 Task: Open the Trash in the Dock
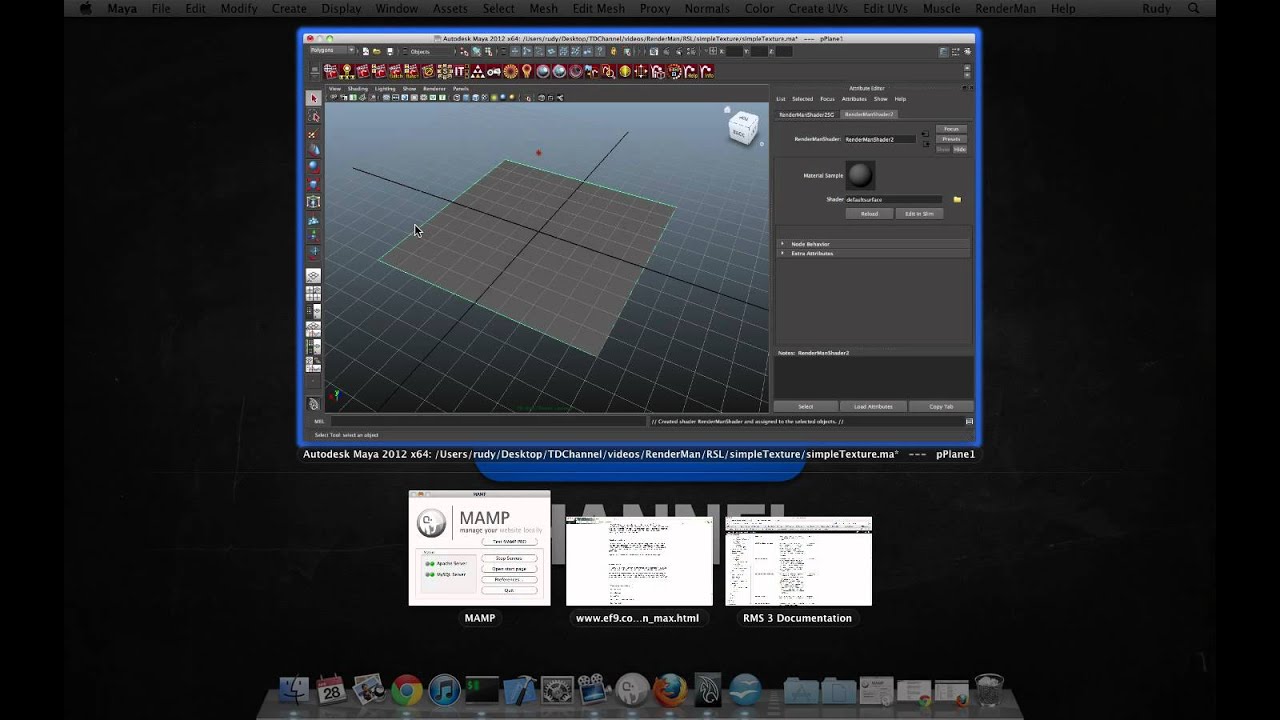[x=988, y=690]
